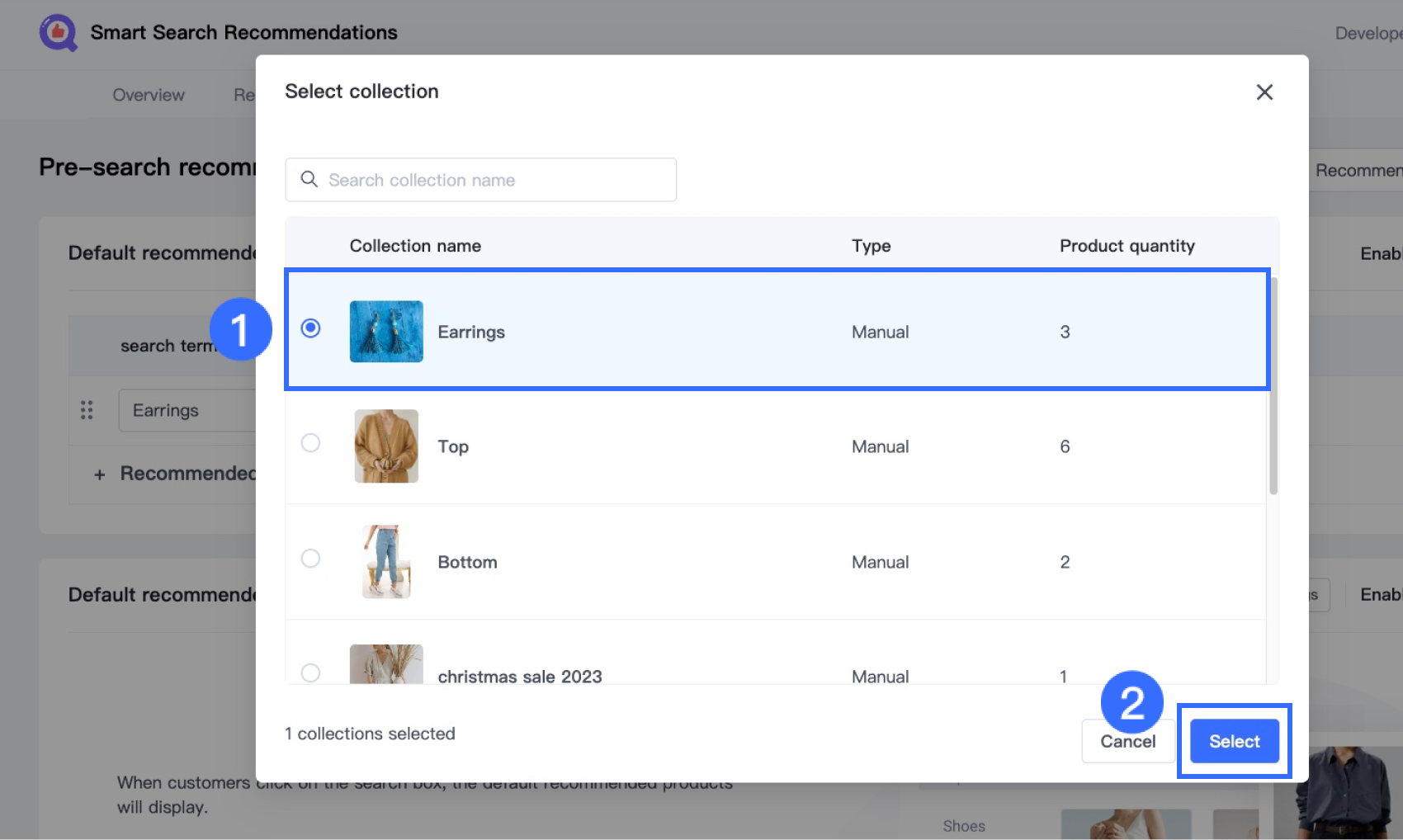Click the drag handle beside Earrings term
This screenshot has width=1403, height=840.
click(x=87, y=410)
